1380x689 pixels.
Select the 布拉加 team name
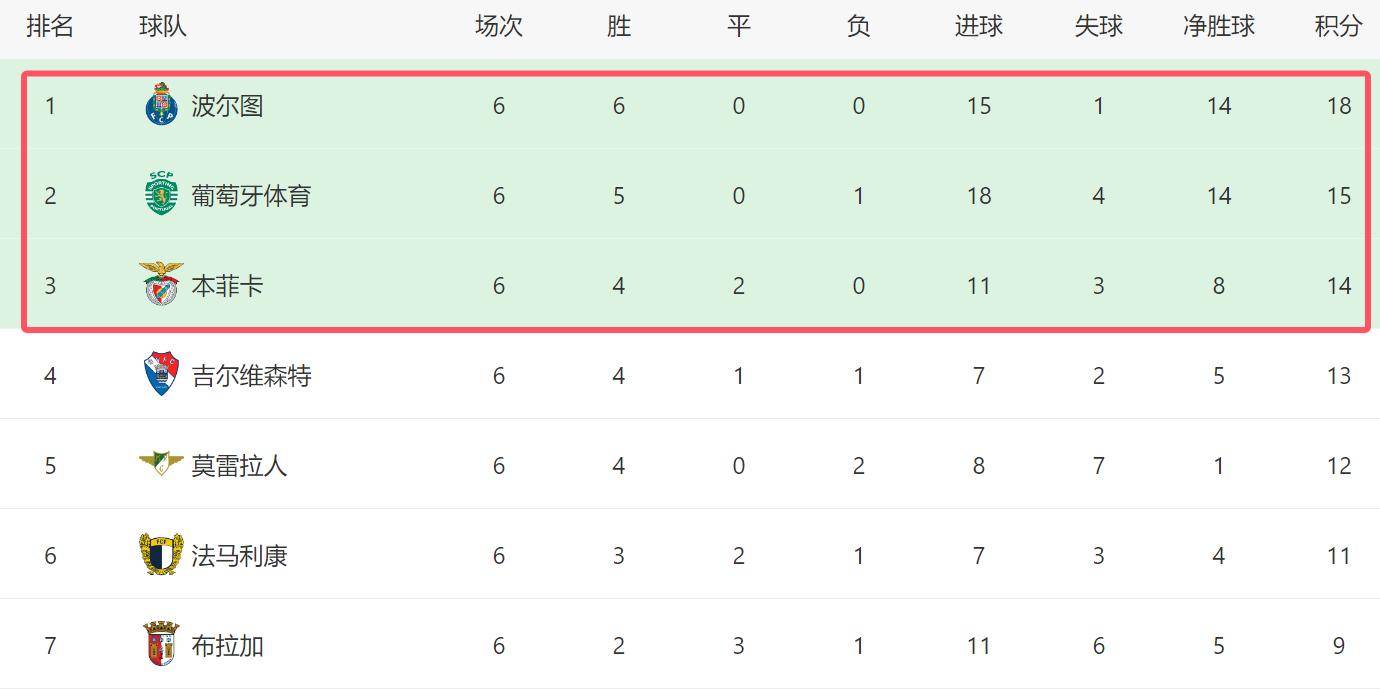tap(227, 646)
